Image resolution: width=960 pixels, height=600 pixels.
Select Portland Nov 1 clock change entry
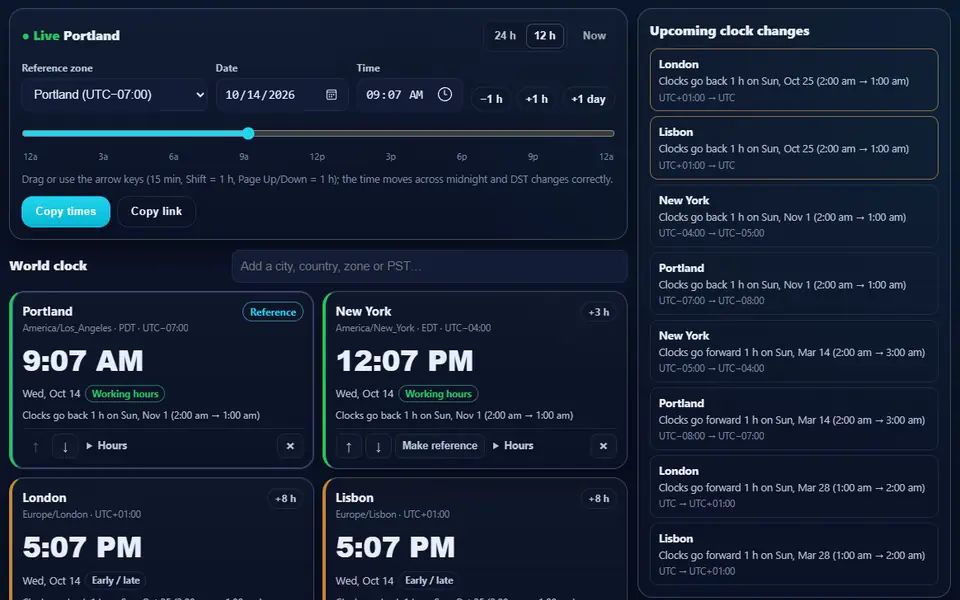pos(794,284)
